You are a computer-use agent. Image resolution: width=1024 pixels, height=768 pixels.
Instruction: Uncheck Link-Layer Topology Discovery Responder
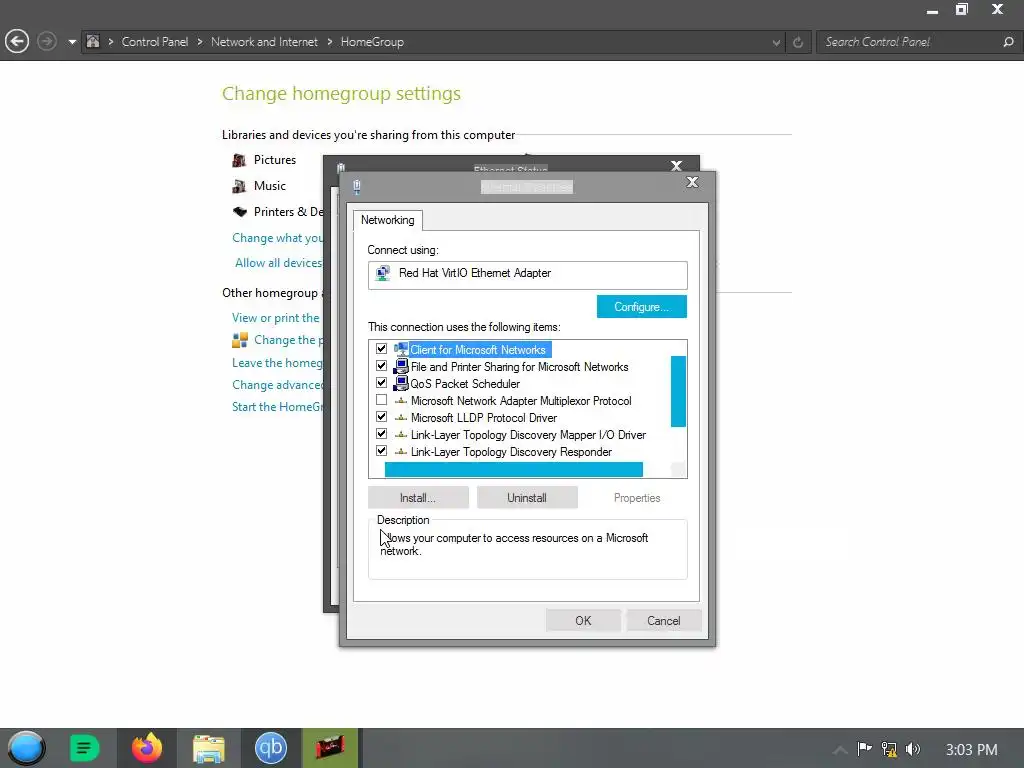point(381,451)
